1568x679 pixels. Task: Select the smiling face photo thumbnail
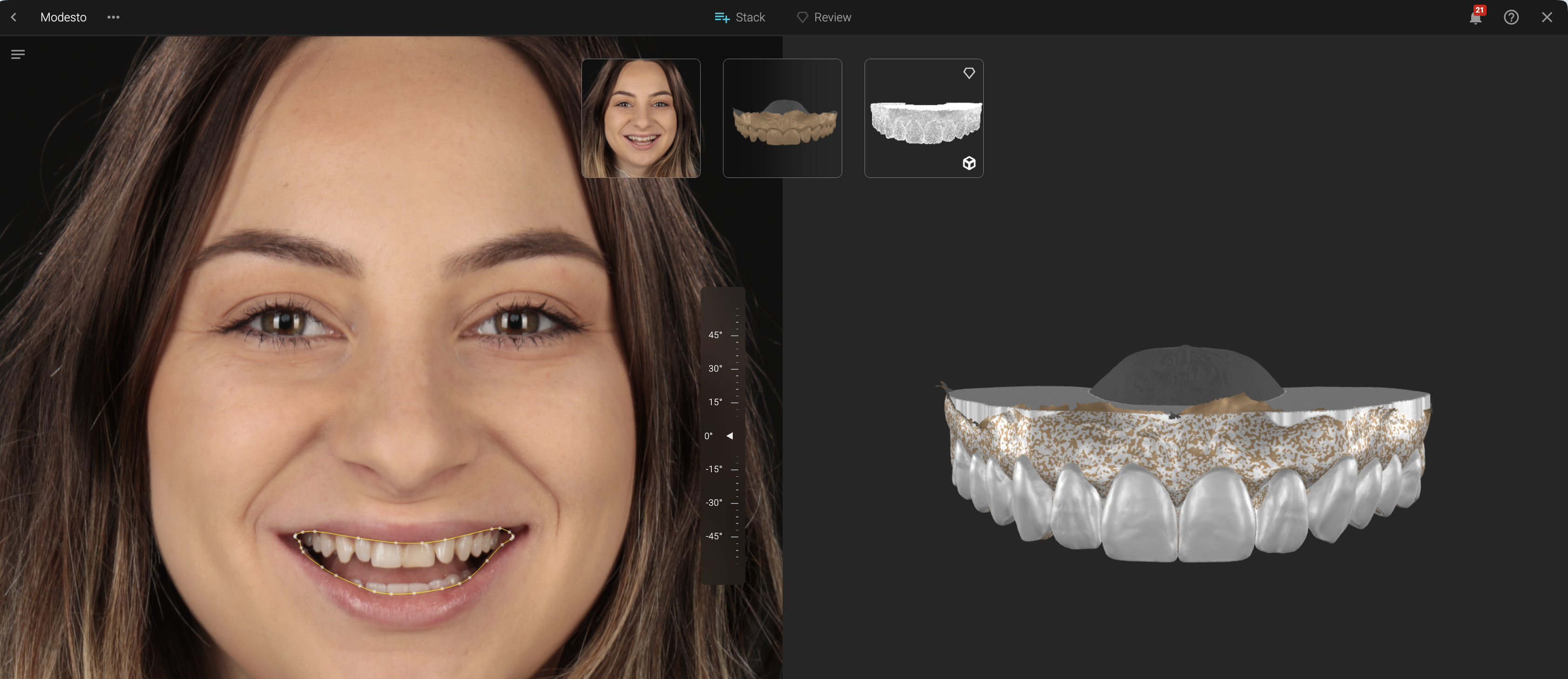pyautogui.click(x=640, y=118)
